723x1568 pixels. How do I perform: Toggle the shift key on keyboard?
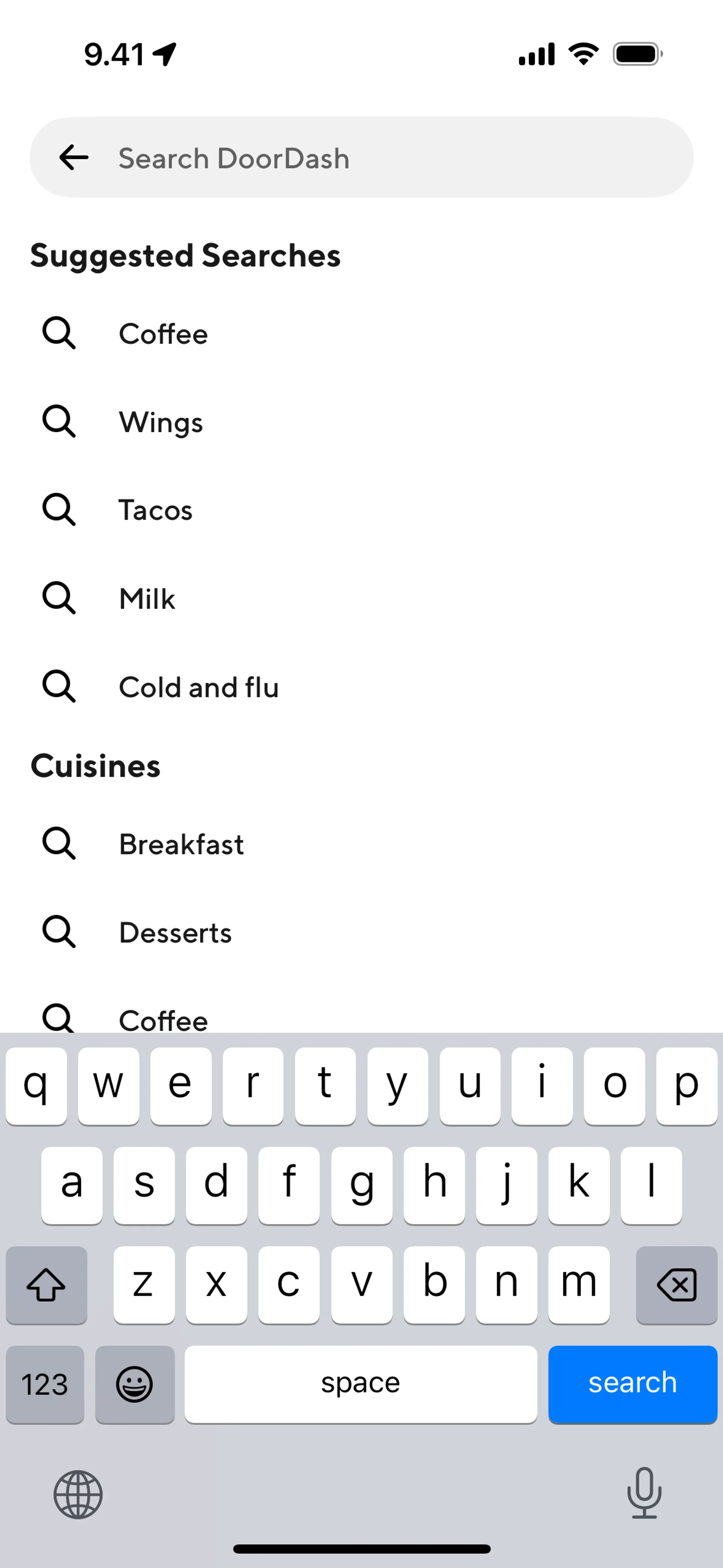coord(46,1285)
